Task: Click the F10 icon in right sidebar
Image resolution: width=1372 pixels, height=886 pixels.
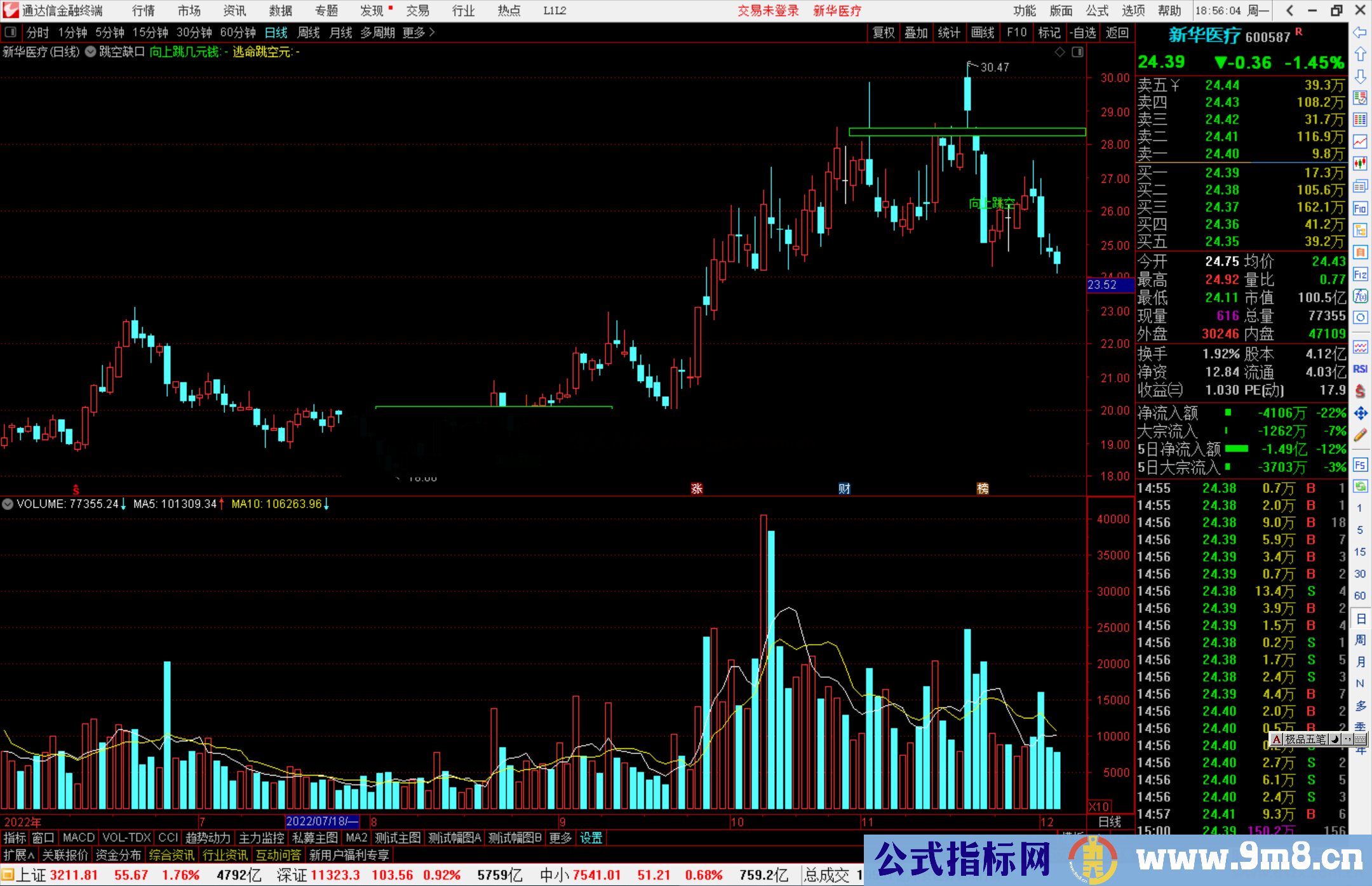Action: click(x=1360, y=208)
